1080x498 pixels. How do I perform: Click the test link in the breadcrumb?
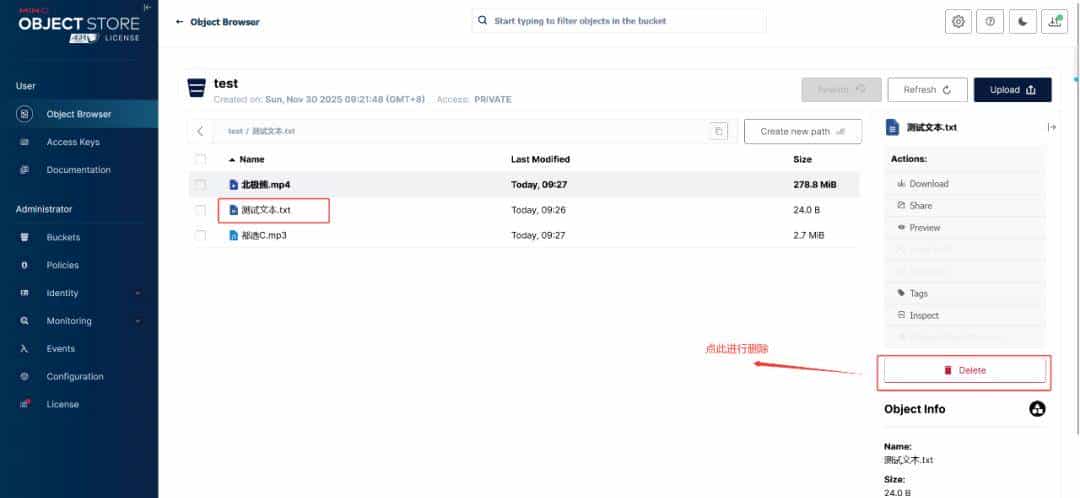(235, 131)
